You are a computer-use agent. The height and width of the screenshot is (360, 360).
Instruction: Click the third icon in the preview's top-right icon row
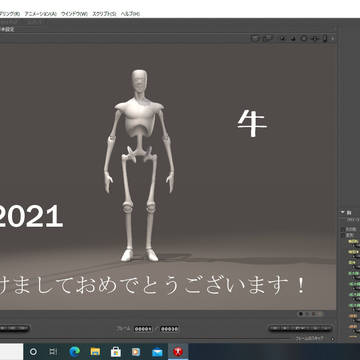283,38
